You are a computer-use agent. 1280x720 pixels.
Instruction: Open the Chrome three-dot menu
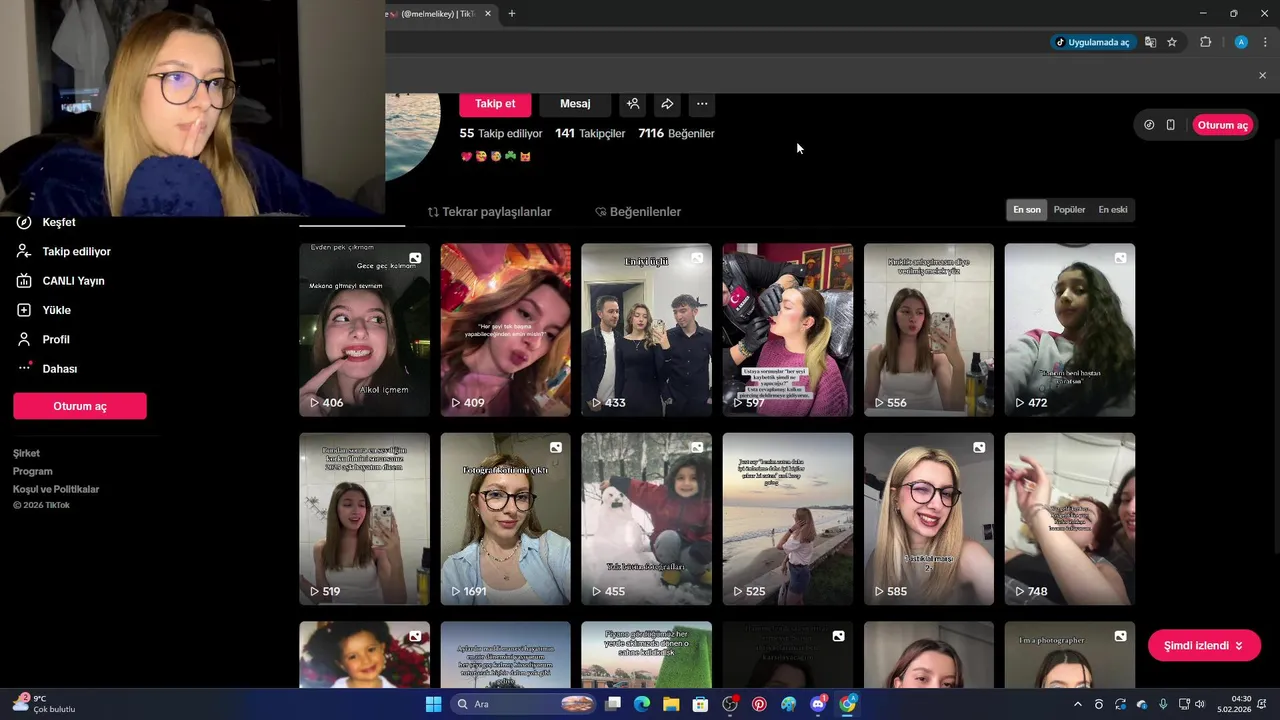[1266, 42]
